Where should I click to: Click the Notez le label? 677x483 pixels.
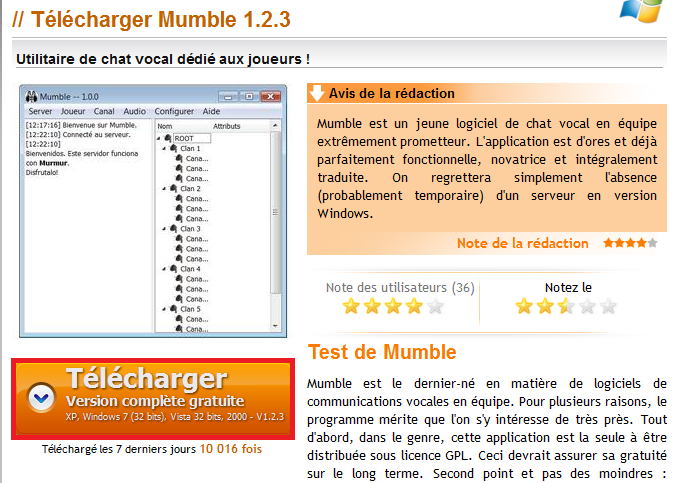(x=568, y=287)
